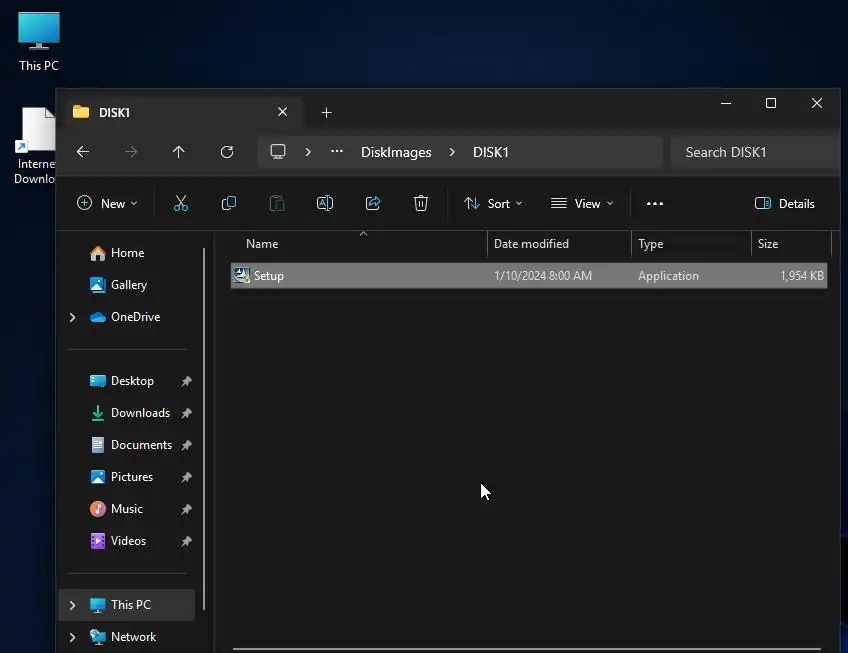Click the Paste clipboard icon
The height and width of the screenshot is (653, 848).
click(x=277, y=203)
